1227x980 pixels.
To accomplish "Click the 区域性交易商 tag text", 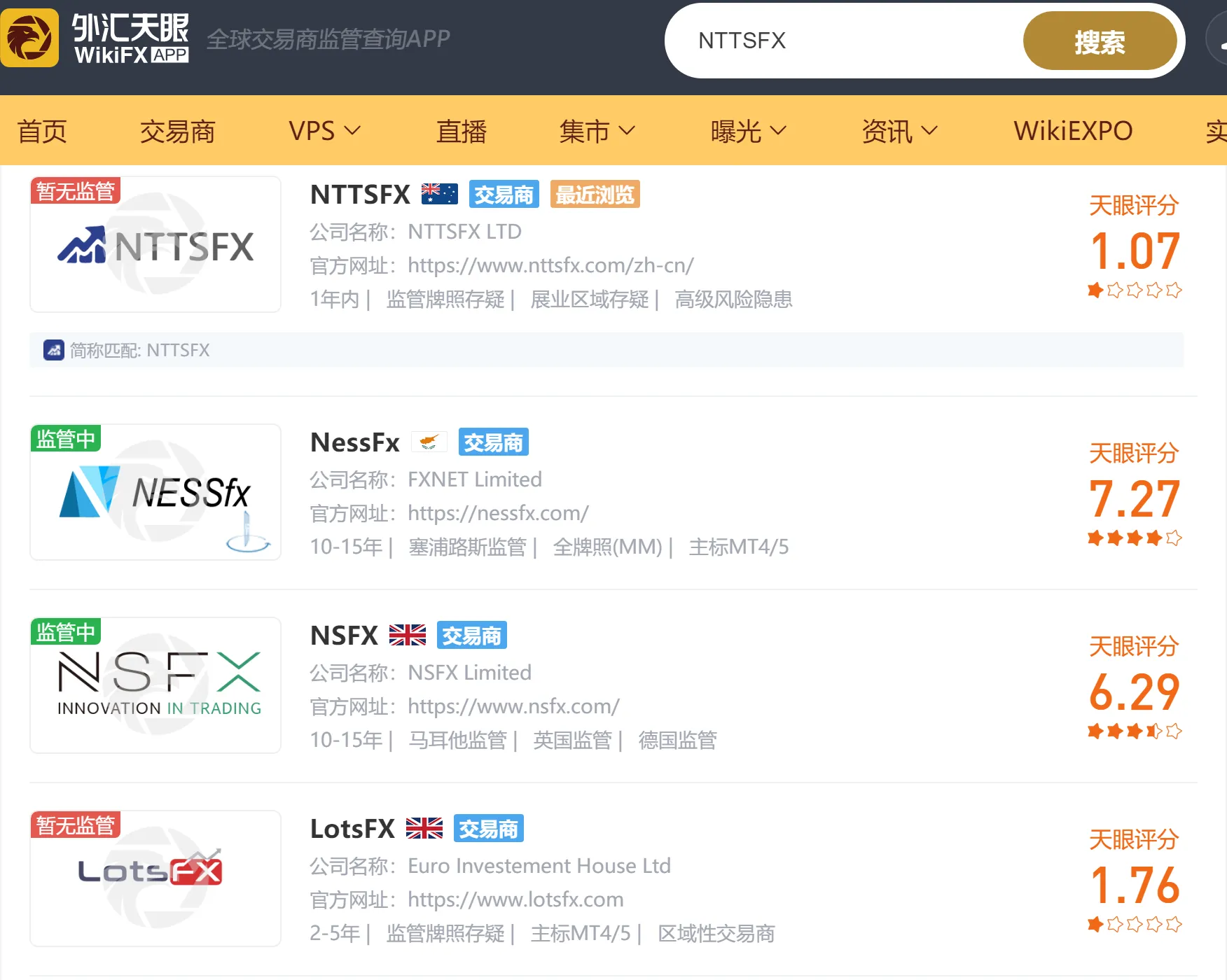I will coord(716,934).
